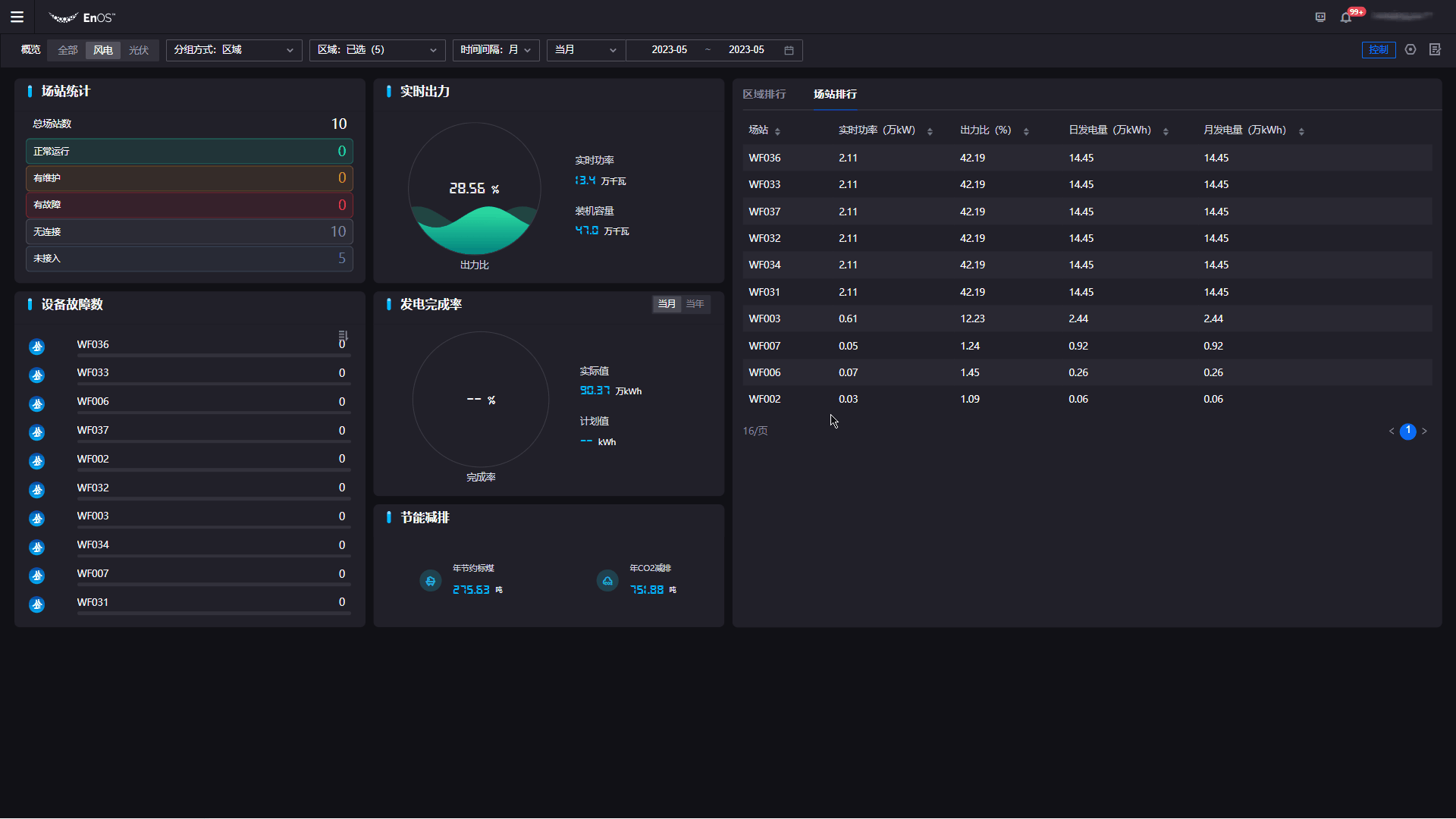Click the start date 2023-05 field
This screenshot has width=1456, height=819.
669,50
